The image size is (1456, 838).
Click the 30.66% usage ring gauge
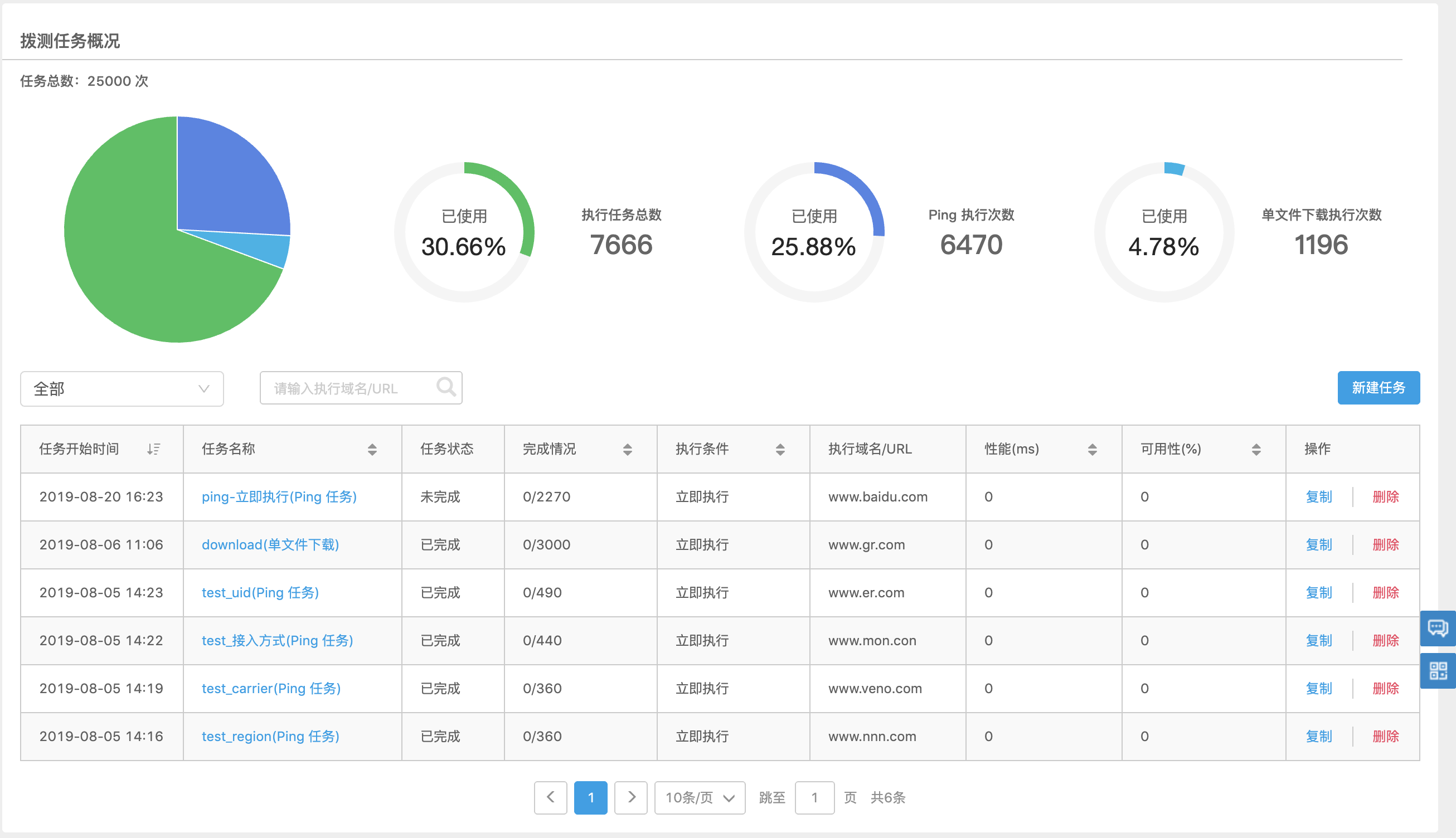pos(464,232)
